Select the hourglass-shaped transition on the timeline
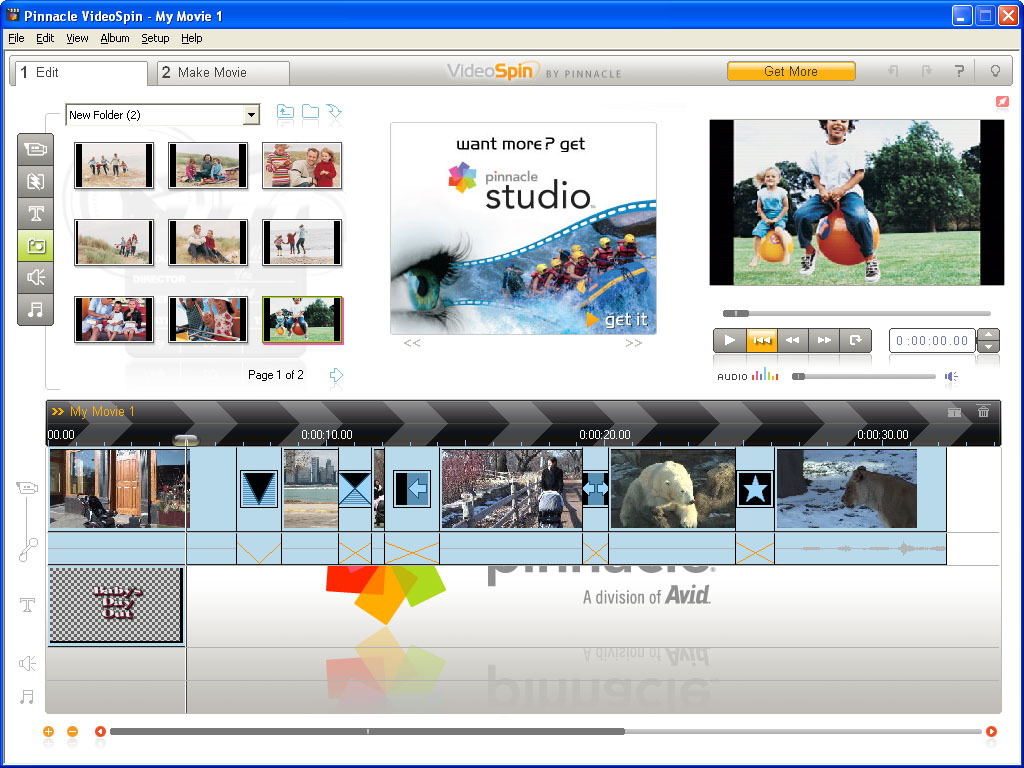 [355, 489]
